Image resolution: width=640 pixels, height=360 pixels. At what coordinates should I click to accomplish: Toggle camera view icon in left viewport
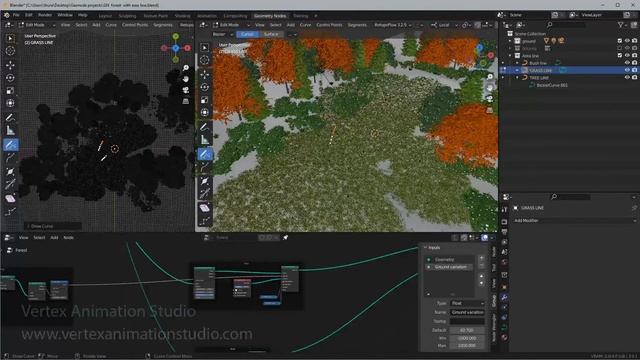tap(186, 90)
